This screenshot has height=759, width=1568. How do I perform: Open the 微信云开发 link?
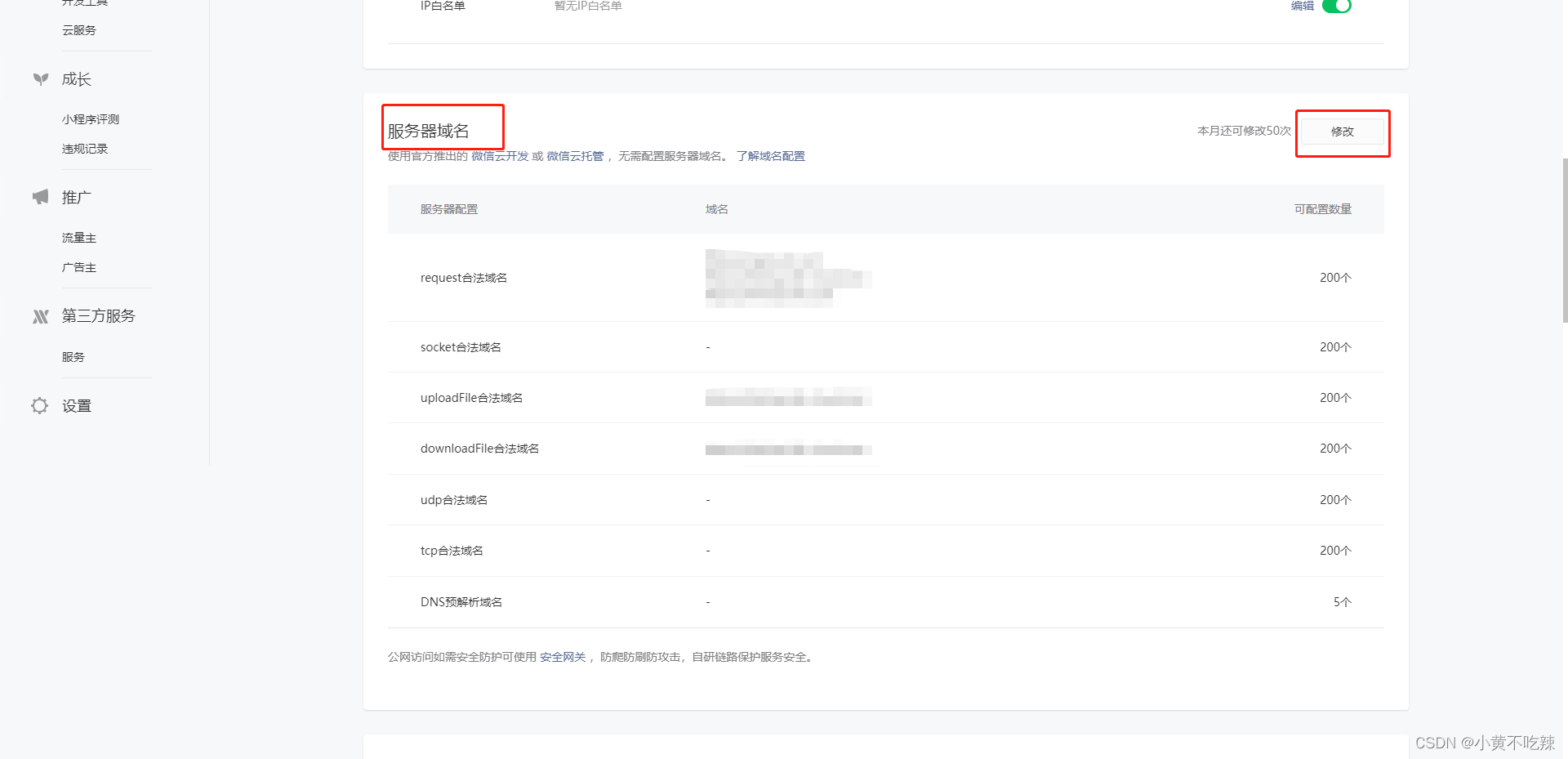click(x=500, y=156)
